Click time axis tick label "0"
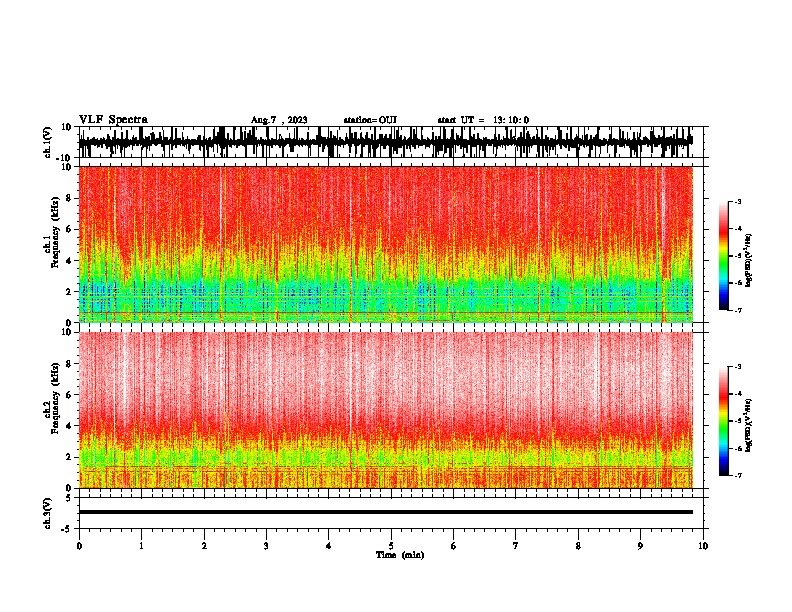792x612 pixels. (79, 546)
